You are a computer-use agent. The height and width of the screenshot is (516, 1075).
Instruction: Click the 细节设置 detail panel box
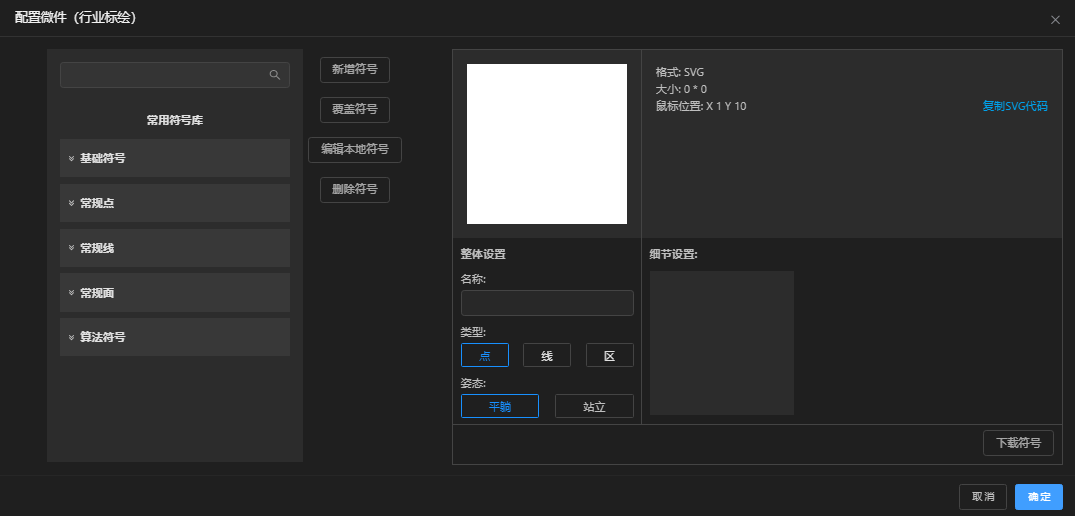tap(722, 343)
